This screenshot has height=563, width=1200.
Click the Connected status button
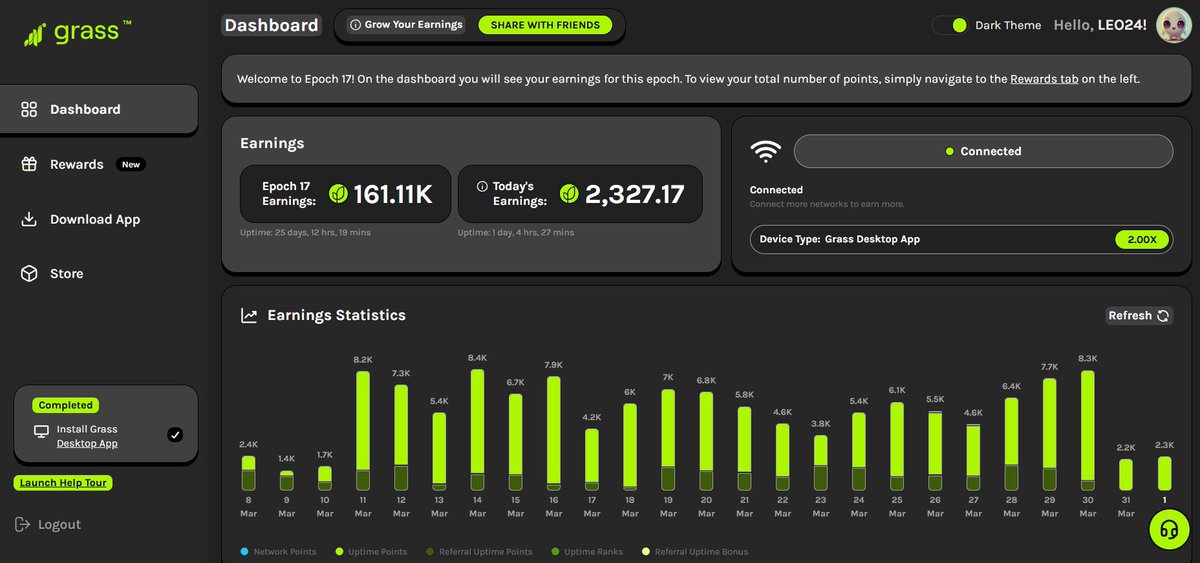pyautogui.click(x=983, y=151)
